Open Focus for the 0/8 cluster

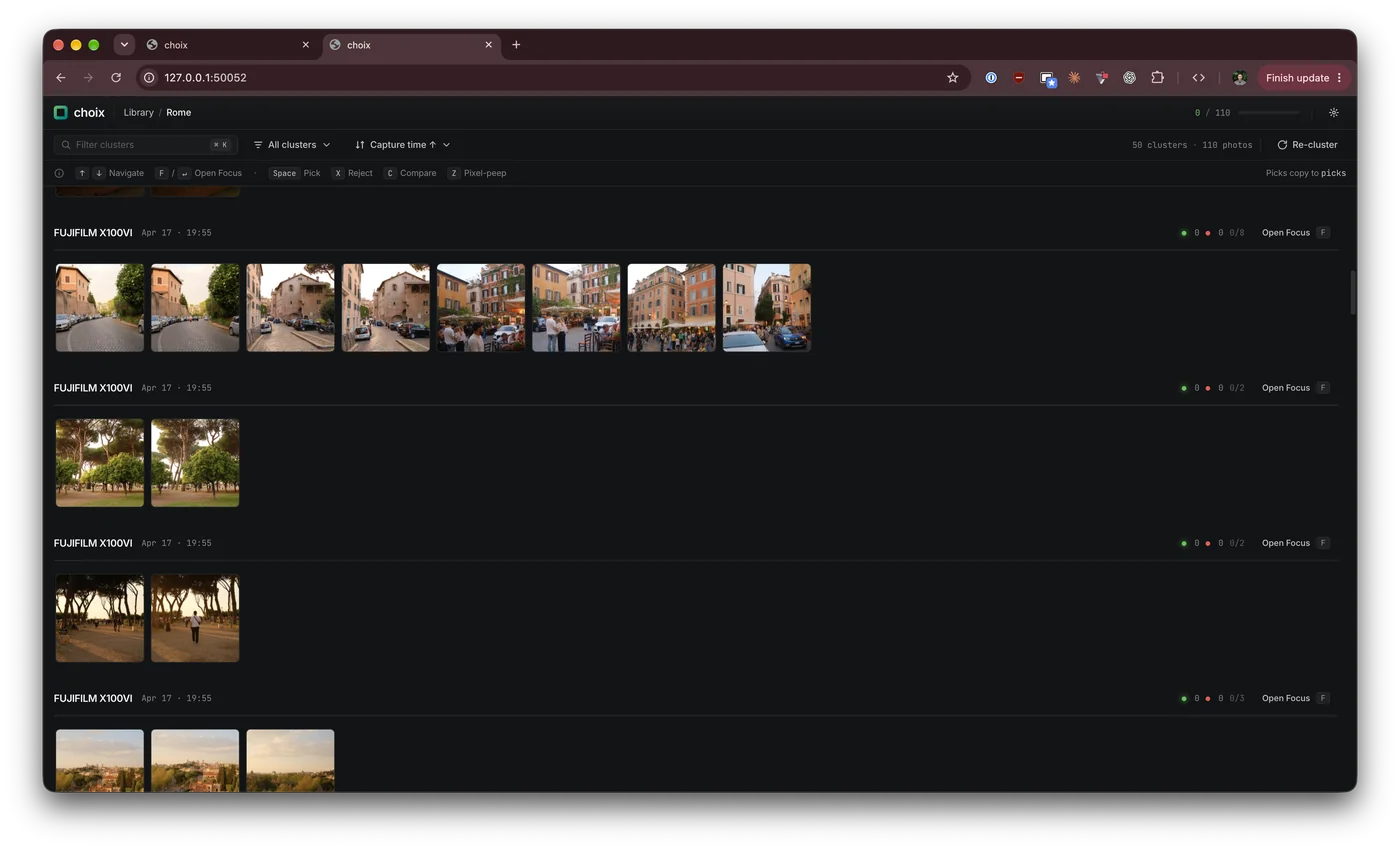pyautogui.click(x=1295, y=233)
